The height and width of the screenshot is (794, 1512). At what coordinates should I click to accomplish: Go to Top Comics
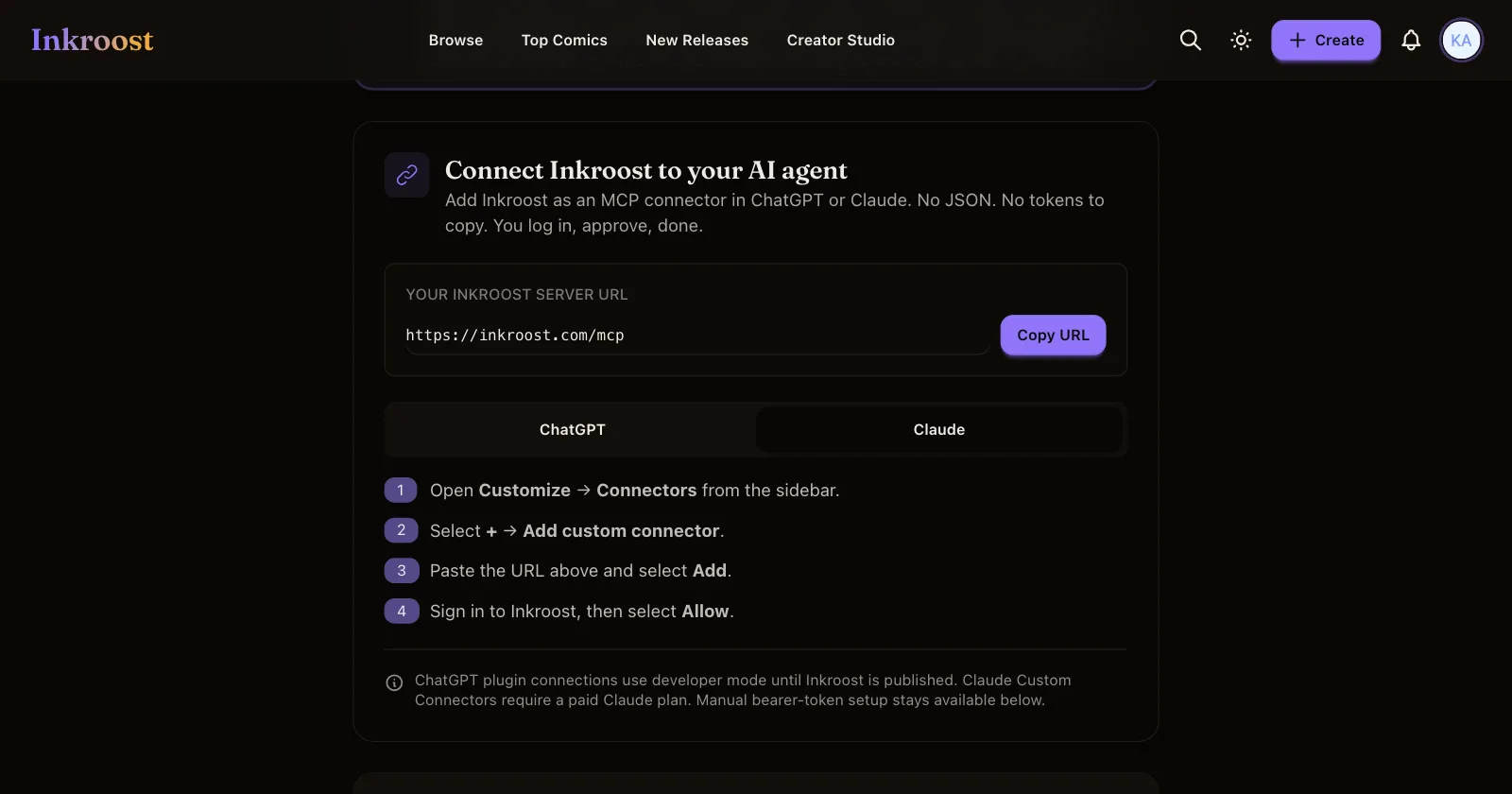[x=564, y=40]
